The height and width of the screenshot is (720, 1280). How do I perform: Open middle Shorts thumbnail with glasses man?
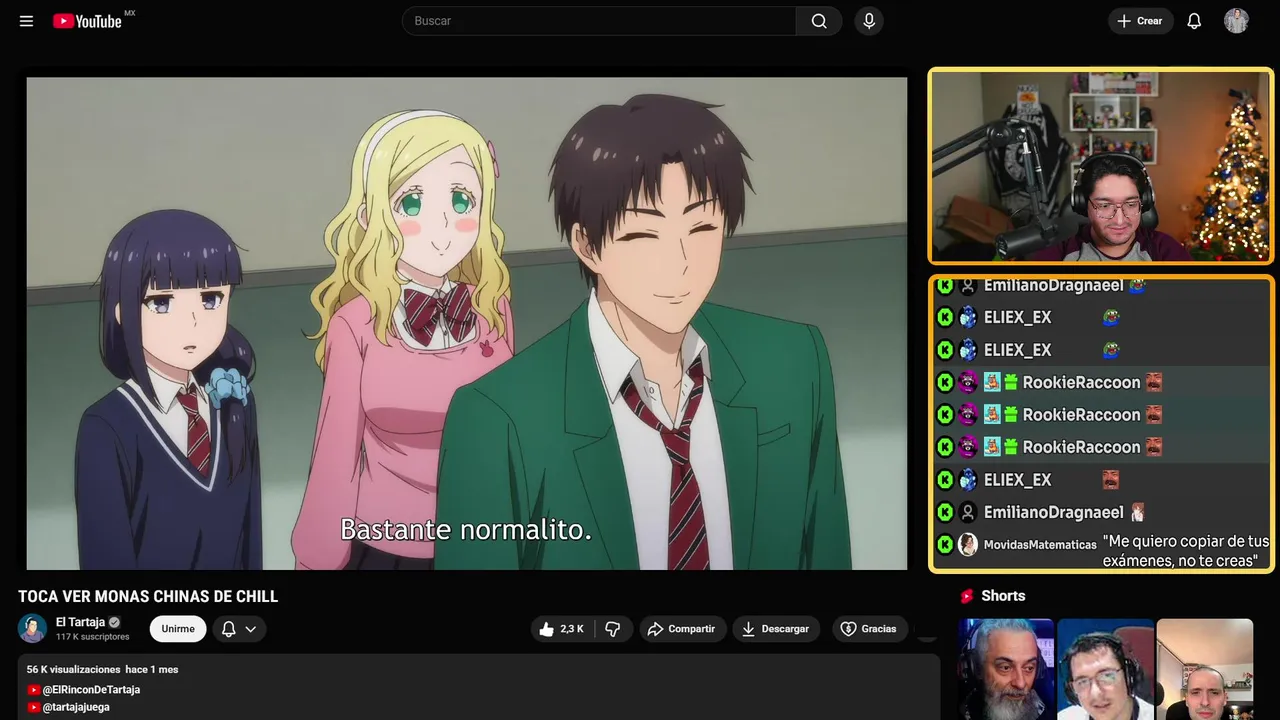[1105, 669]
